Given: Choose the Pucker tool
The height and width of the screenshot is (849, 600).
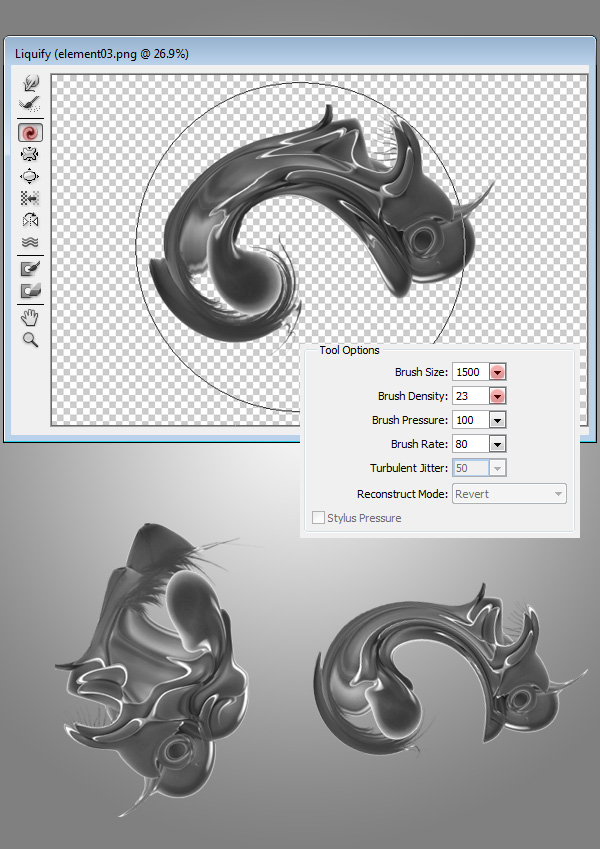Looking at the screenshot, I should coord(30,154).
